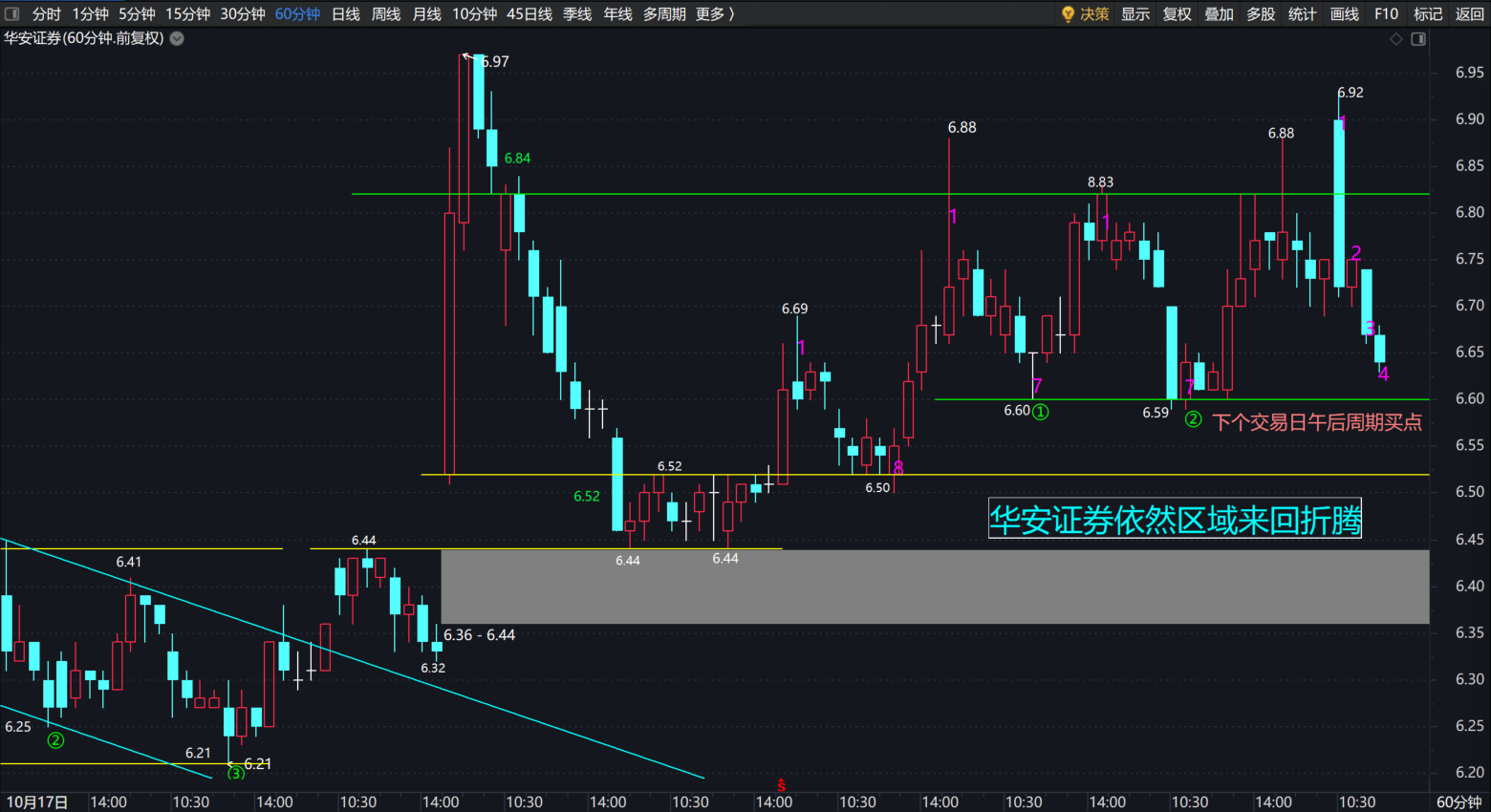The height and width of the screenshot is (812, 1491).
Task: Toggle the left sidebar panel icon
Action: [12, 13]
